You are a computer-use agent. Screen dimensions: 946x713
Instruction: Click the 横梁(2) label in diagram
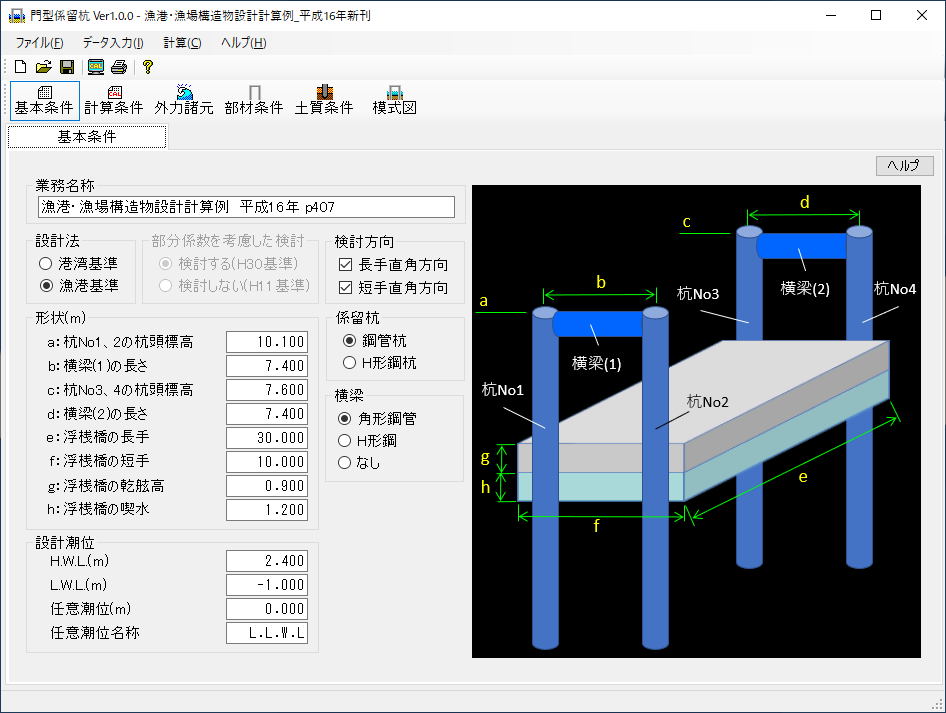click(805, 289)
